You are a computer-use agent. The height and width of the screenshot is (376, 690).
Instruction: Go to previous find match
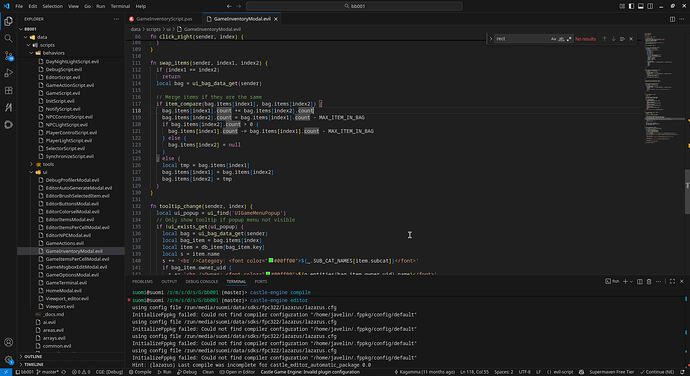pos(604,39)
